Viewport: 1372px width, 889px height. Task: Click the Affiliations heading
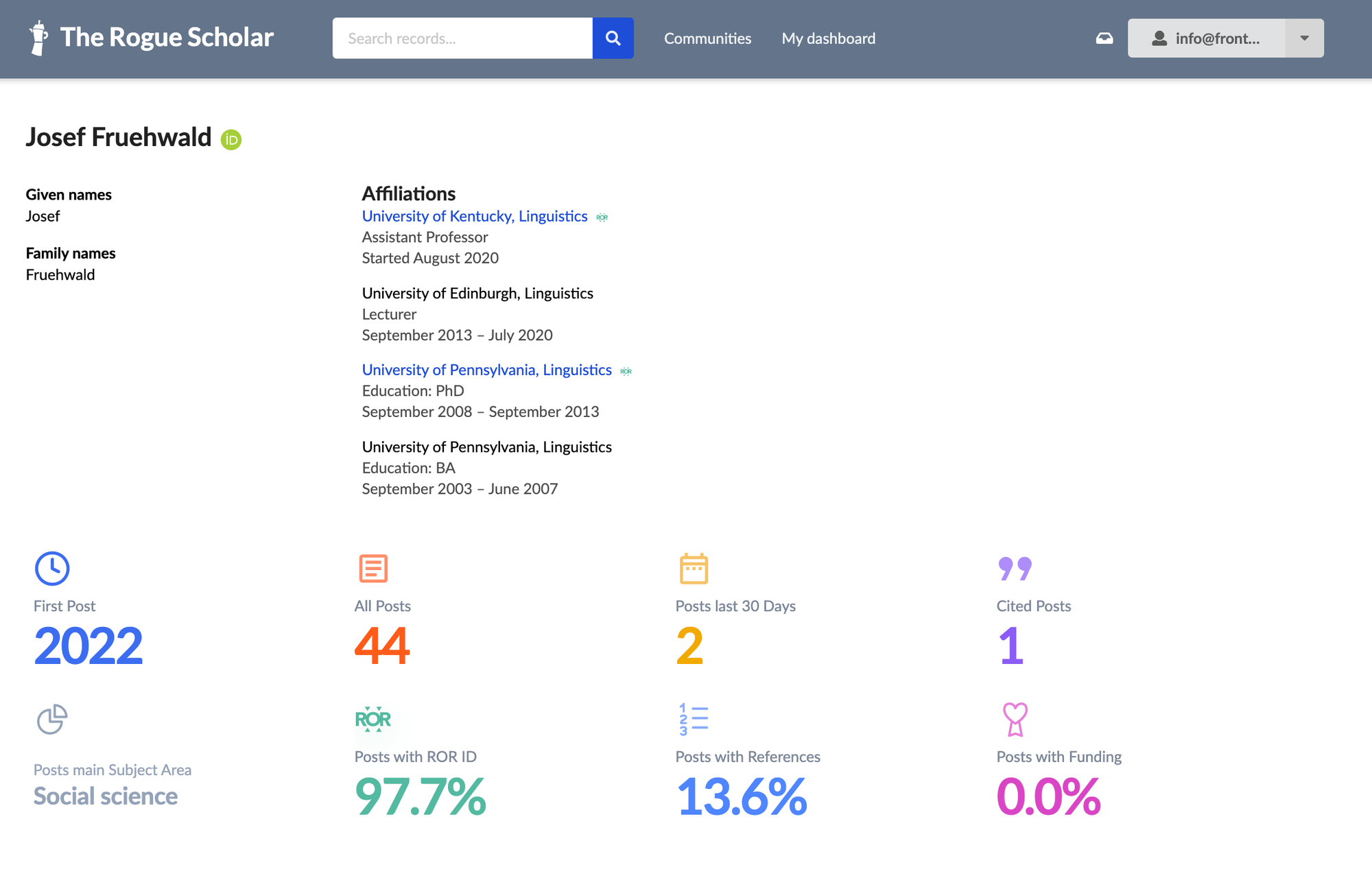point(409,193)
